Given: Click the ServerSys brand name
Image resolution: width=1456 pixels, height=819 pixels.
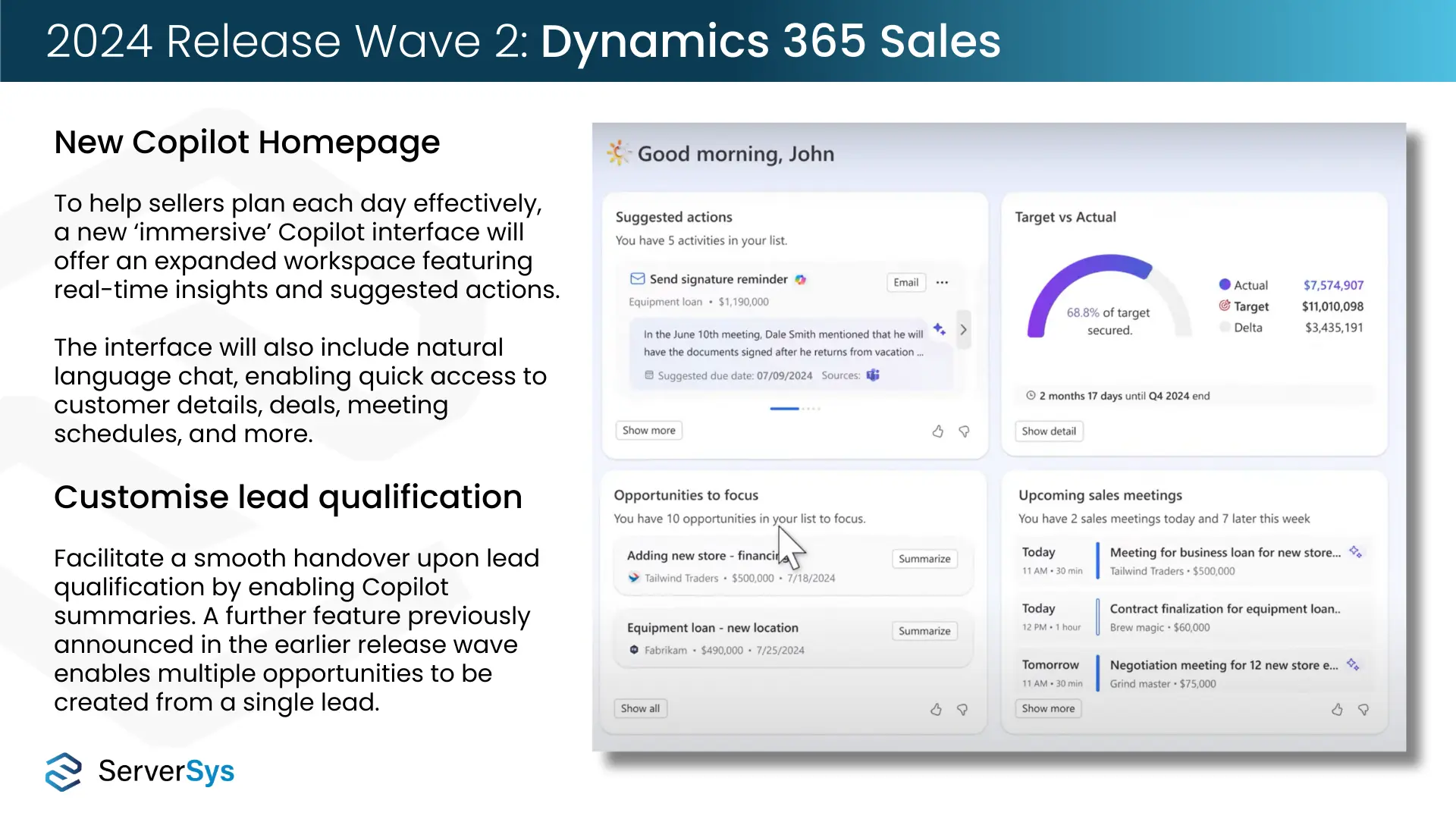Looking at the screenshot, I should click(x=166, y=771).
